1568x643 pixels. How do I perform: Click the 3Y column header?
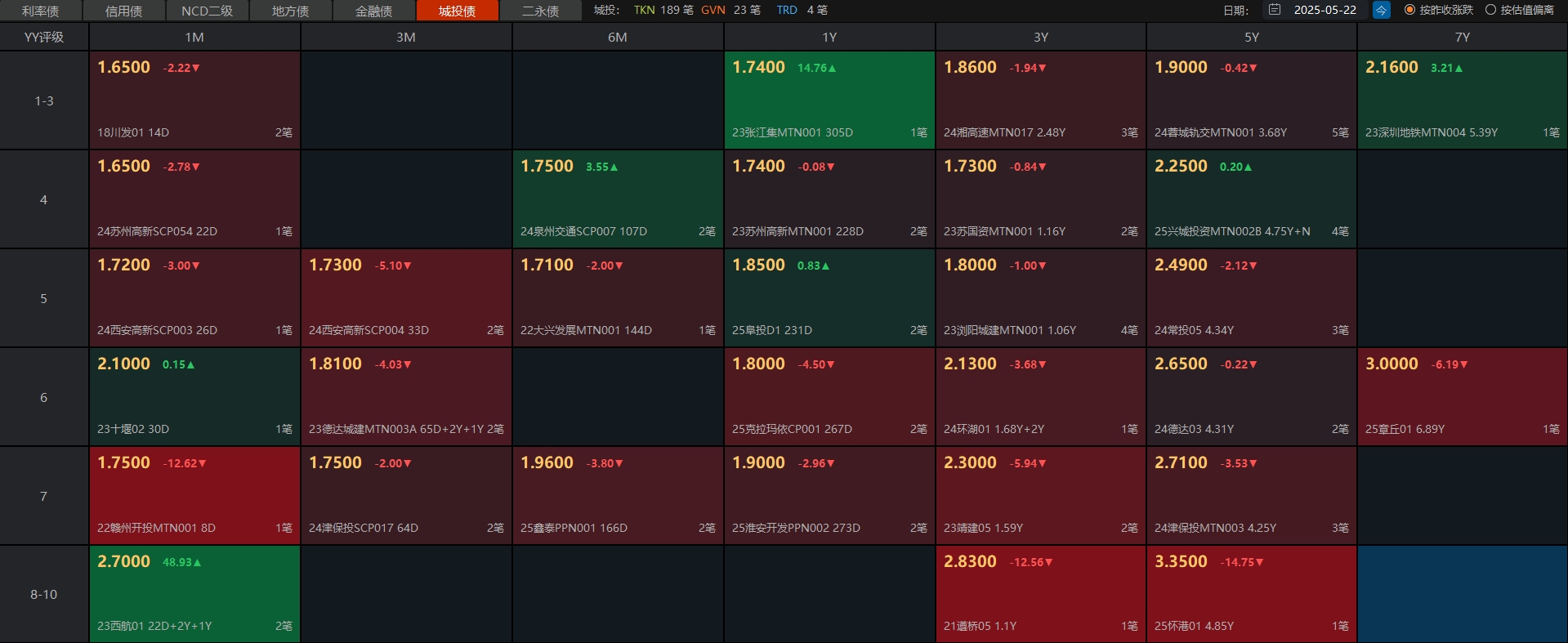pos(1041,37)
